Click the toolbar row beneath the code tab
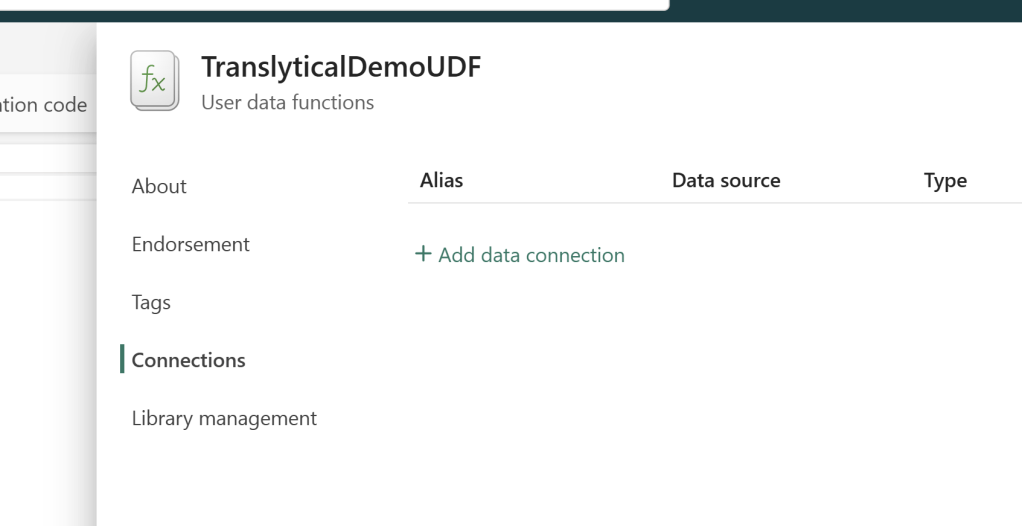This screenshot has height=526, width=1022. point(45,158)
